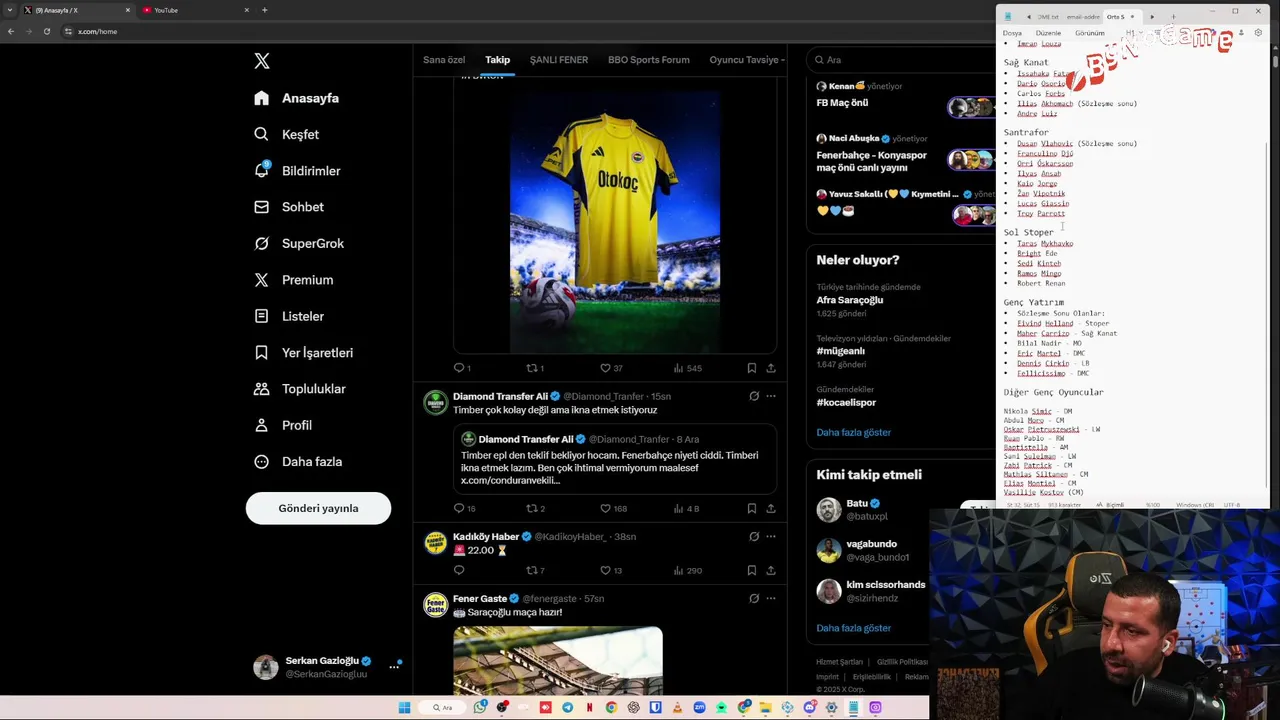Open Düzenle menu in Notepad

(x=1048, y=33)
